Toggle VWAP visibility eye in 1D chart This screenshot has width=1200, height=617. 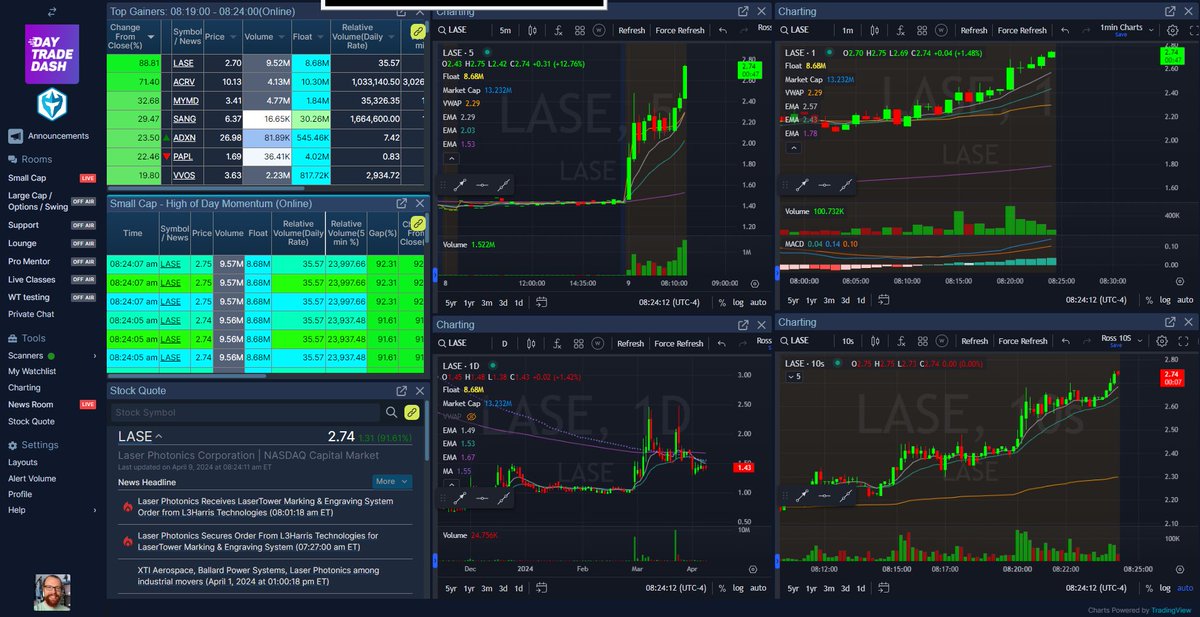click(x=470, y=416)
